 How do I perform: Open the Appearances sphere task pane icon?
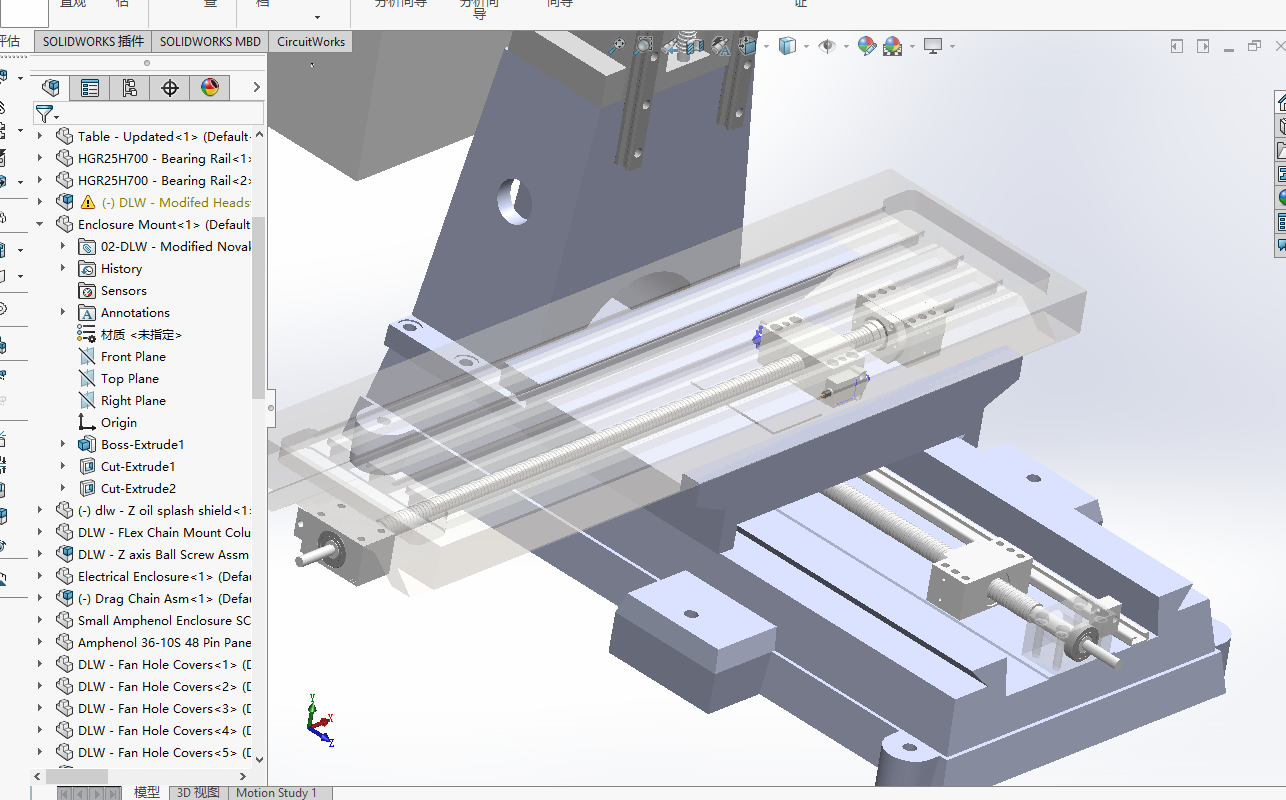click(x=1280, y=198)
